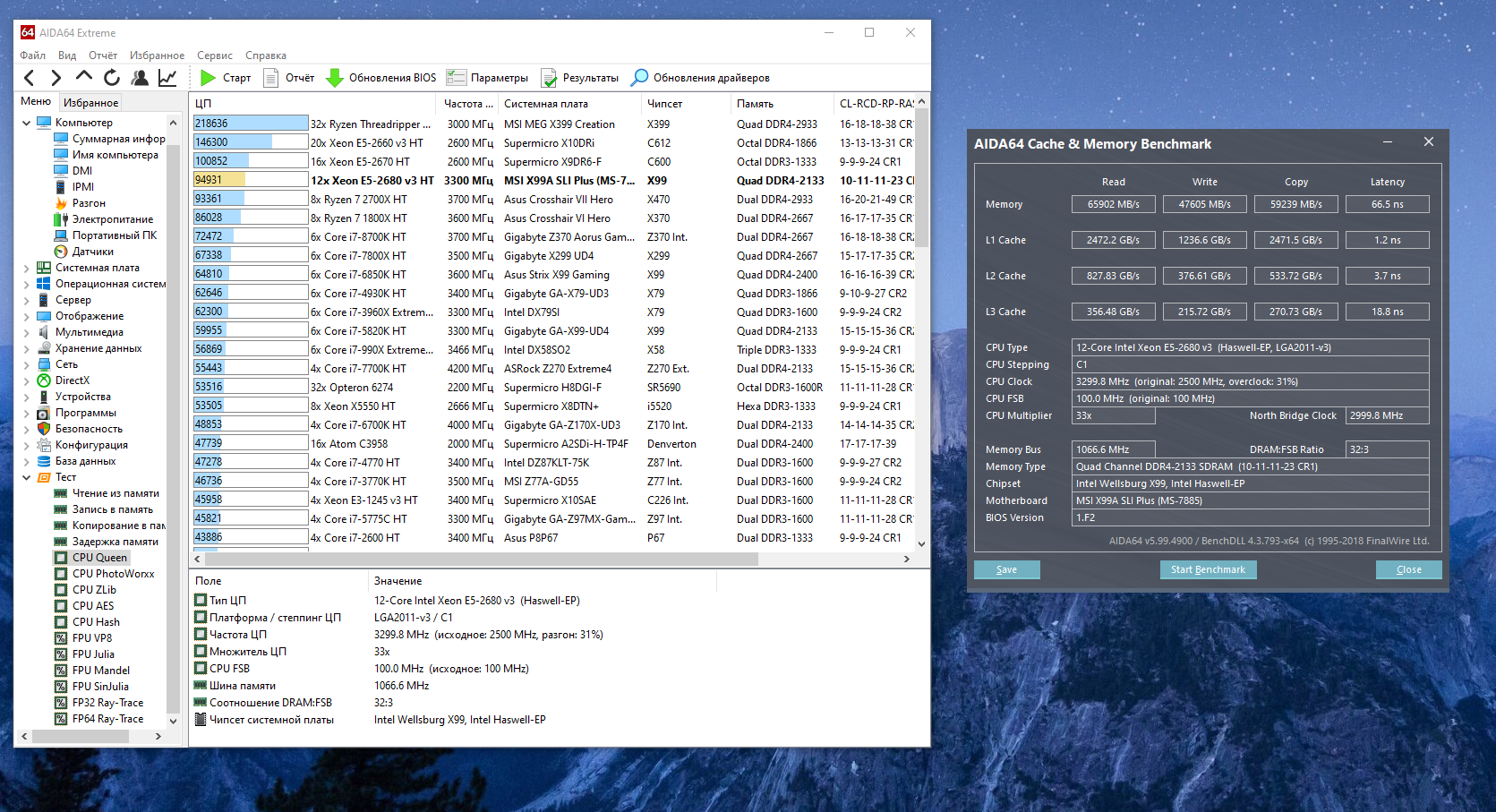Screen dimensions: 1496x812
Task: Sort by the Чипсет column header
Action: point(687,104)
